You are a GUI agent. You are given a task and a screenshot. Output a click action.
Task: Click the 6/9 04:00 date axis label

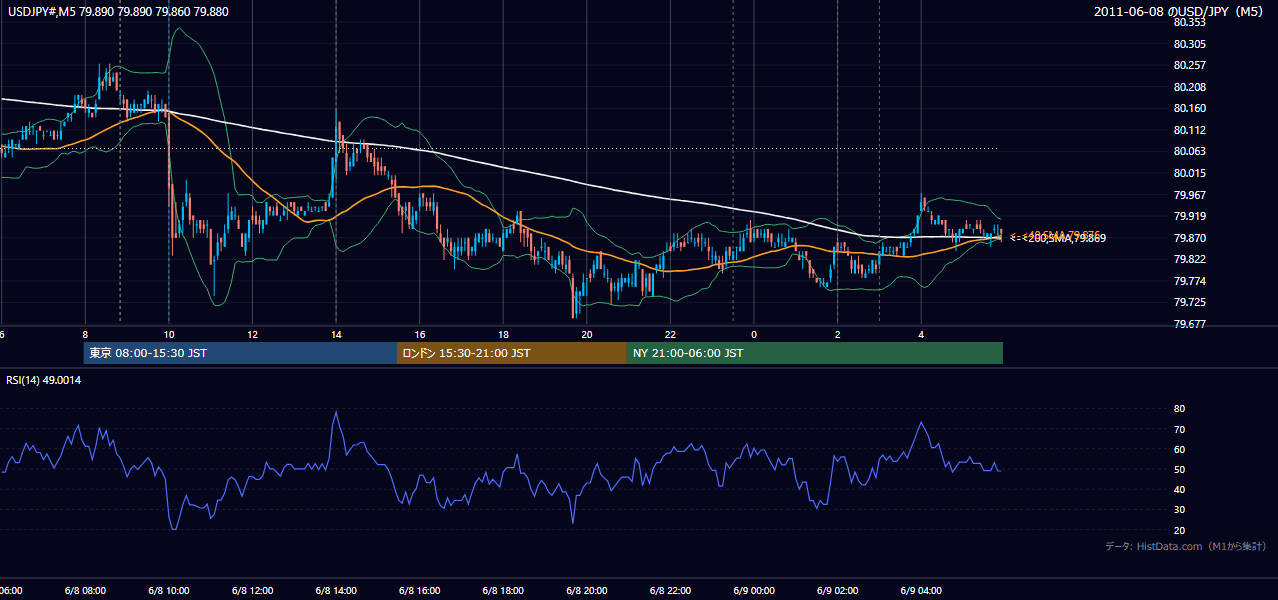(x=921, y=591)
